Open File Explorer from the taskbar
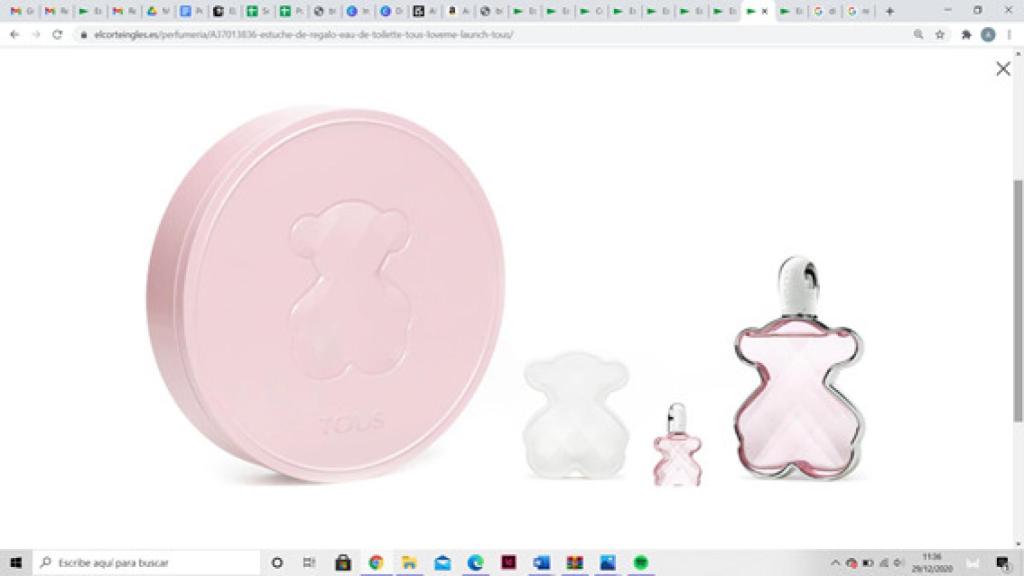 409,562
